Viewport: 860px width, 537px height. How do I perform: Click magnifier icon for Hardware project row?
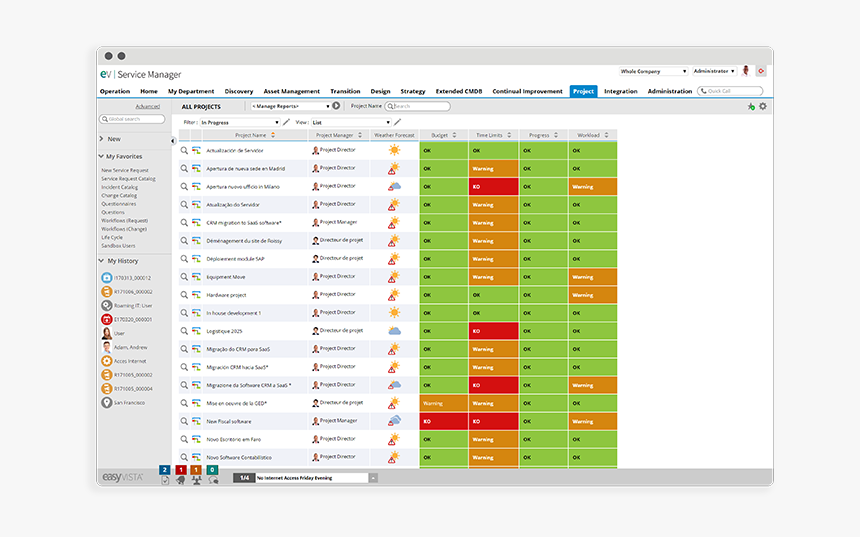[x=184, y=295]
